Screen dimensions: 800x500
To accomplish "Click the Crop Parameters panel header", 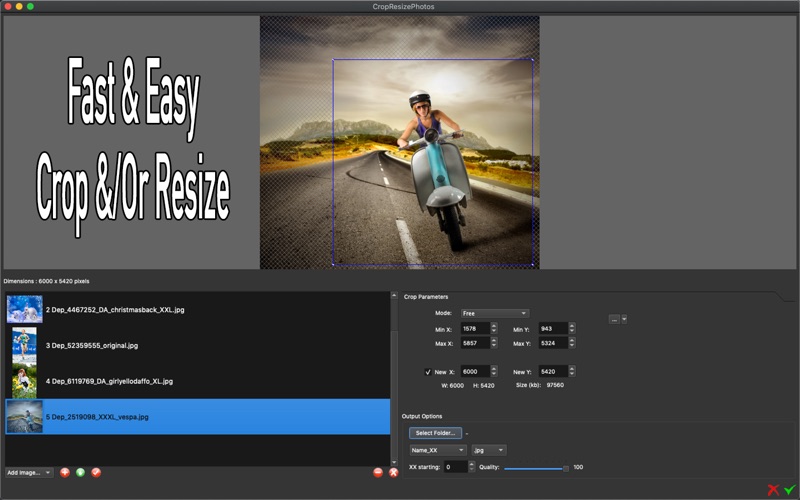I will coord(426,297).
